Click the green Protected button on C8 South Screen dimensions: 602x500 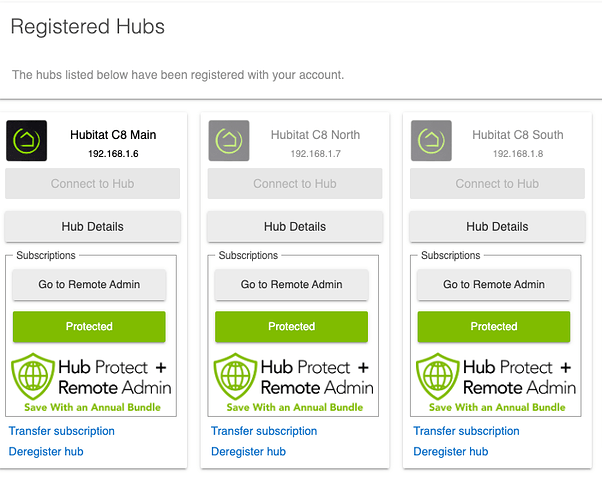tap(494, 327)
